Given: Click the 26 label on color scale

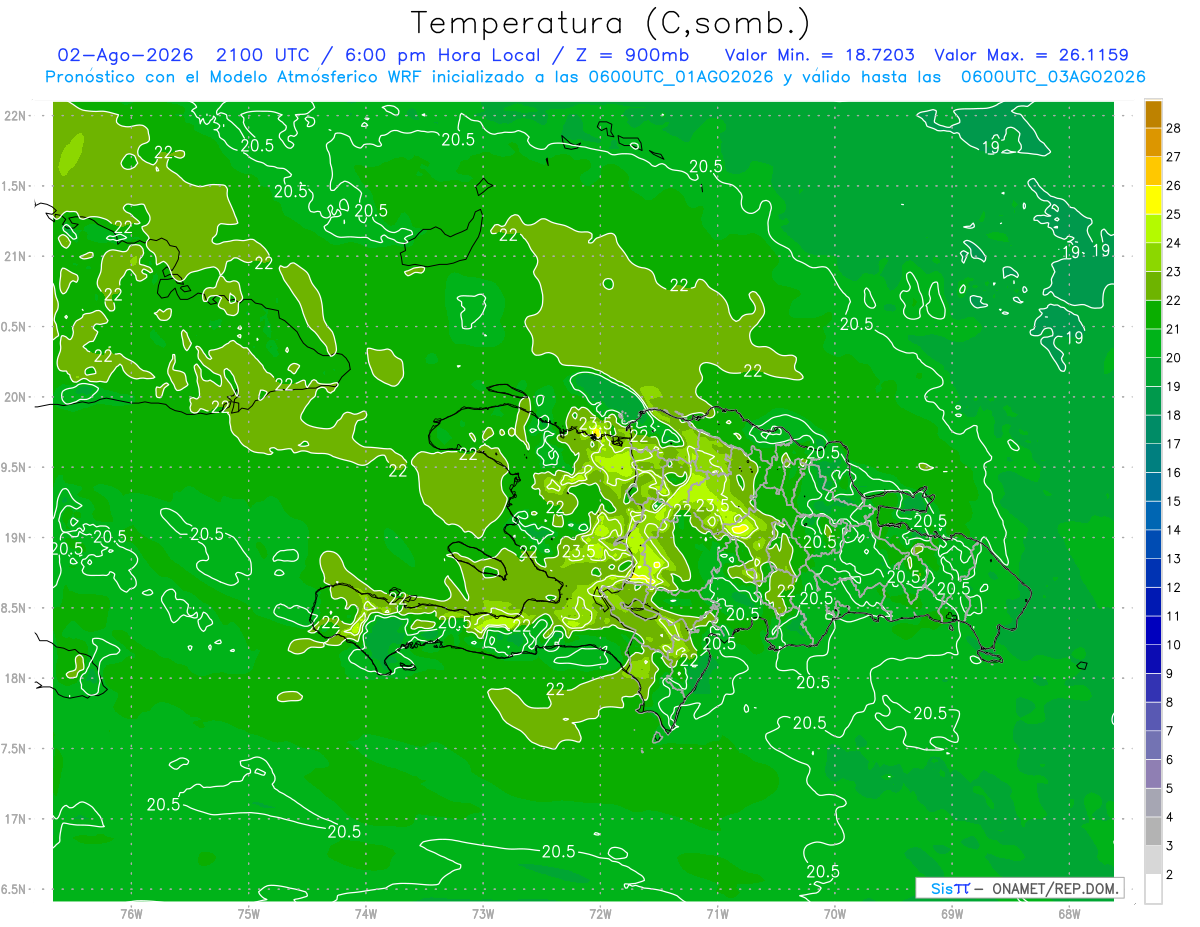Looking at the screenshot, I should tap(1173, 186).
